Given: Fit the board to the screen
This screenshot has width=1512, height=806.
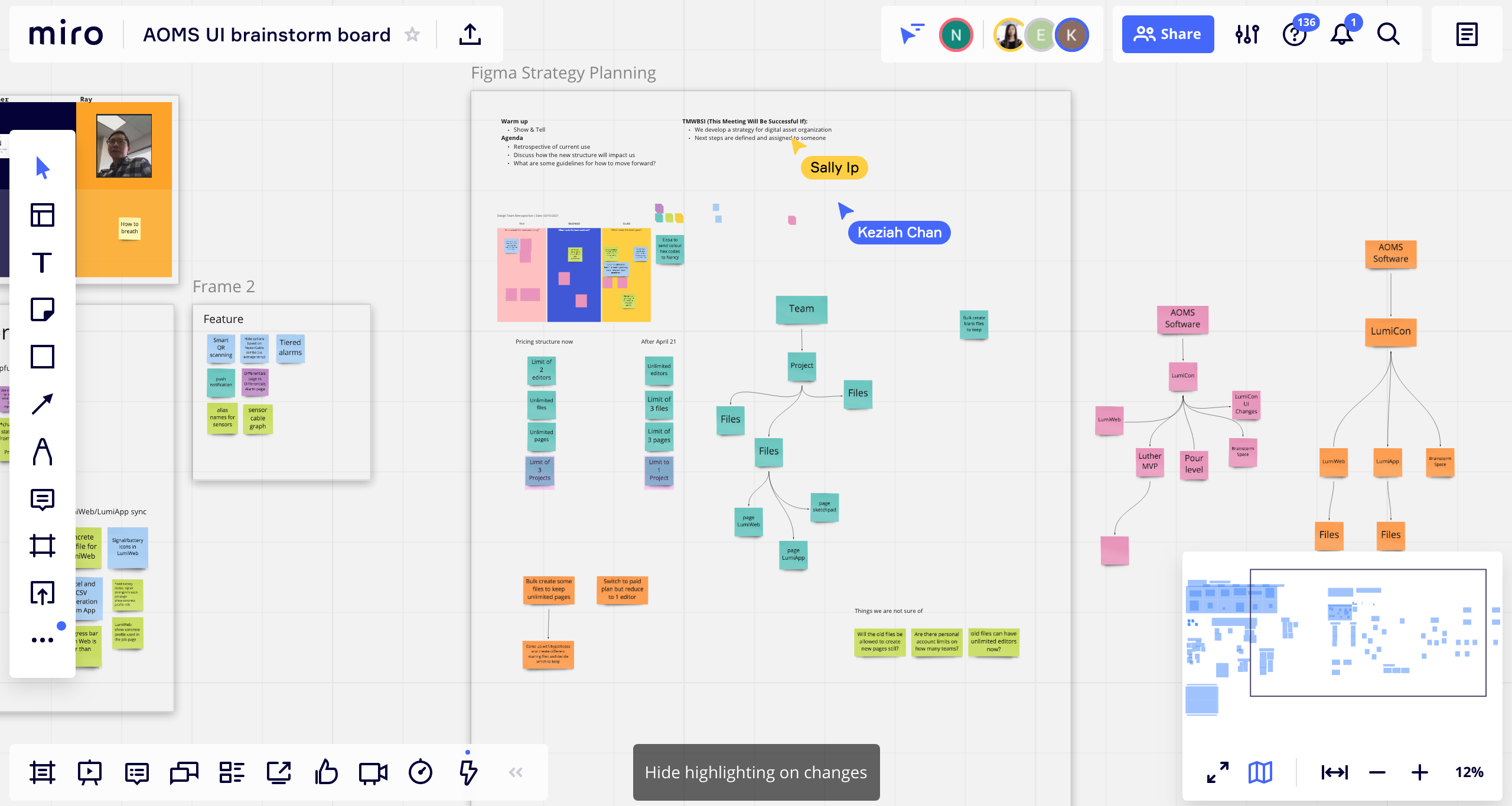Looking at the screenshot, I should [1335, 772].
